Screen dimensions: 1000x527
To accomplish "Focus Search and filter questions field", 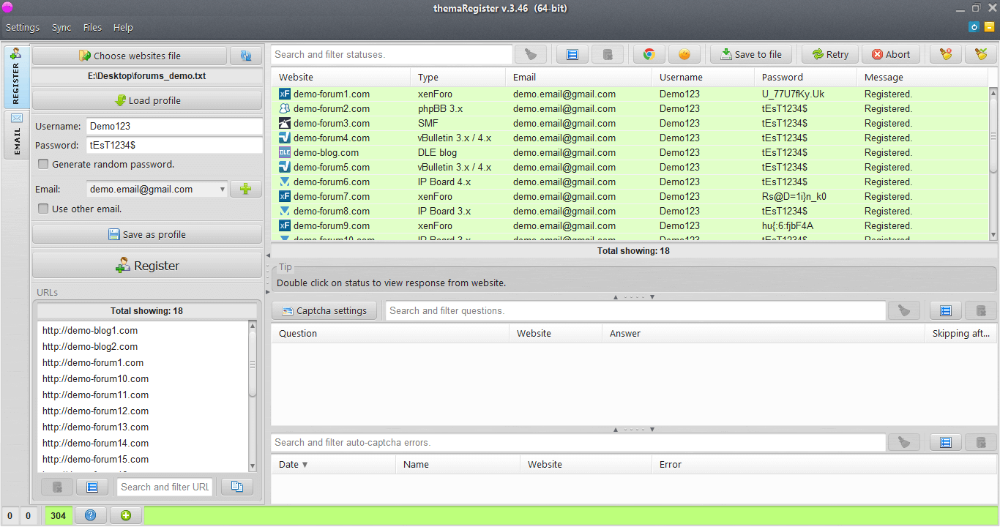I will 636,311.
